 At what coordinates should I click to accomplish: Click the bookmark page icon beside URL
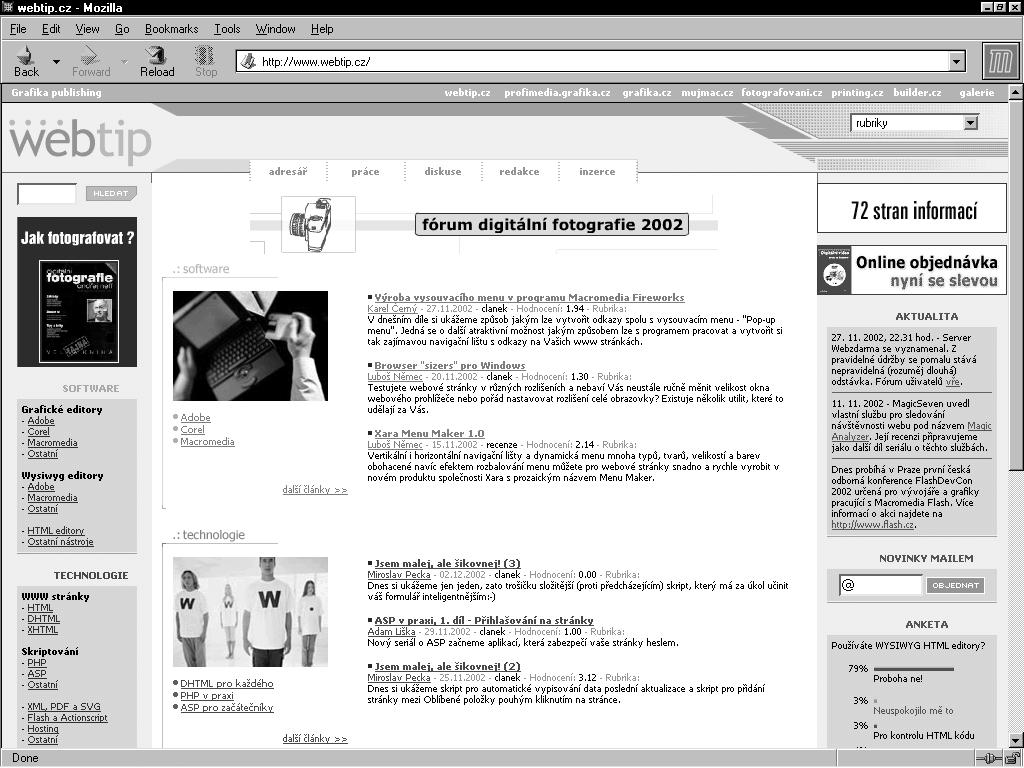(248, 62)
